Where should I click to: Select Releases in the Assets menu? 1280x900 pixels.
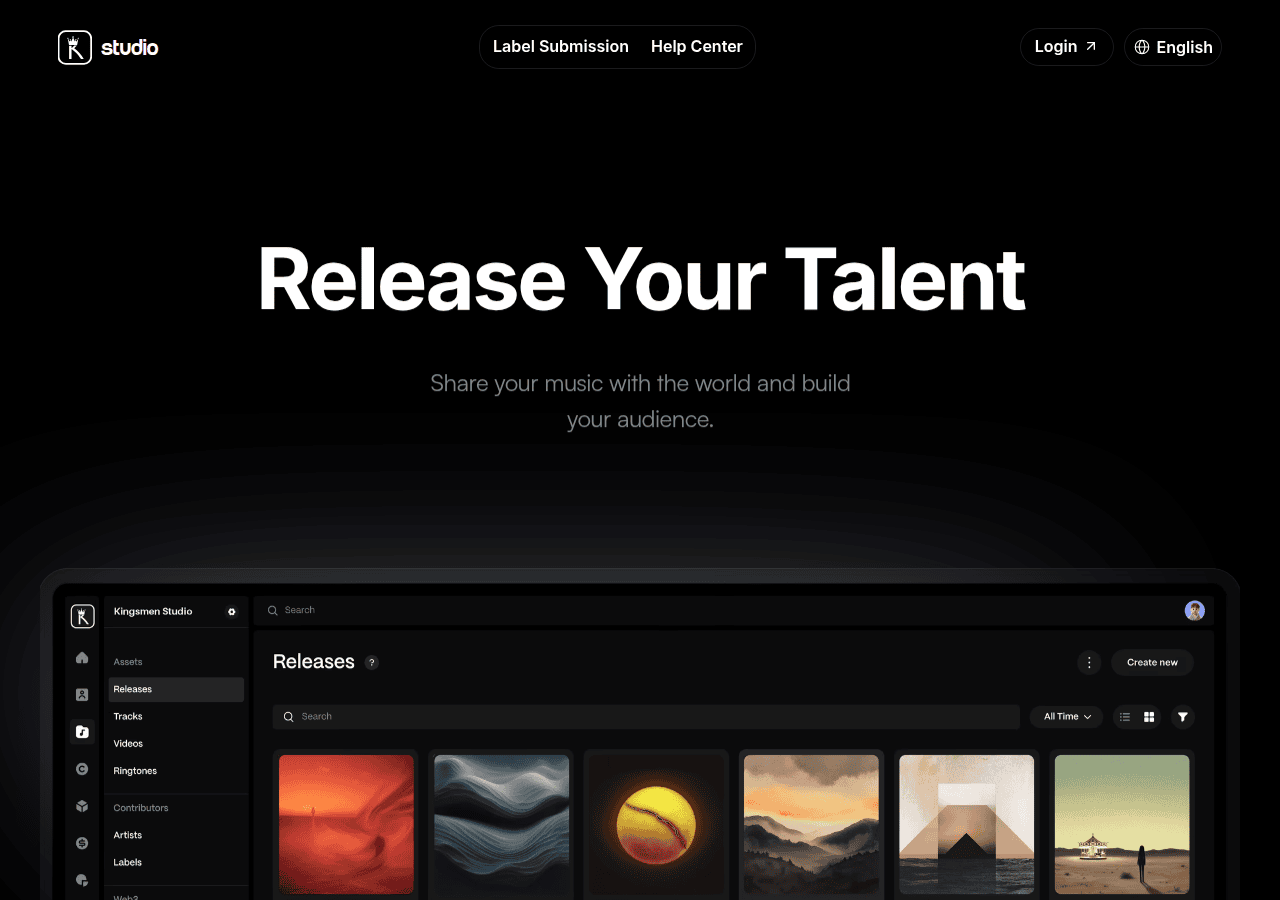point(176,689)
